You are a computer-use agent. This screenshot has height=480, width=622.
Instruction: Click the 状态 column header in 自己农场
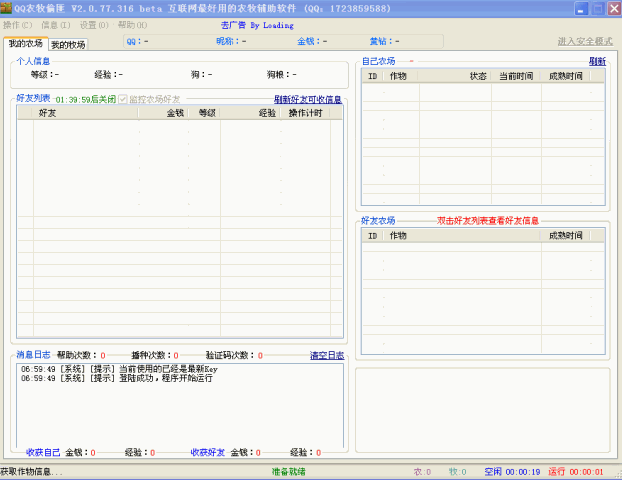click(x=455, y=76)
